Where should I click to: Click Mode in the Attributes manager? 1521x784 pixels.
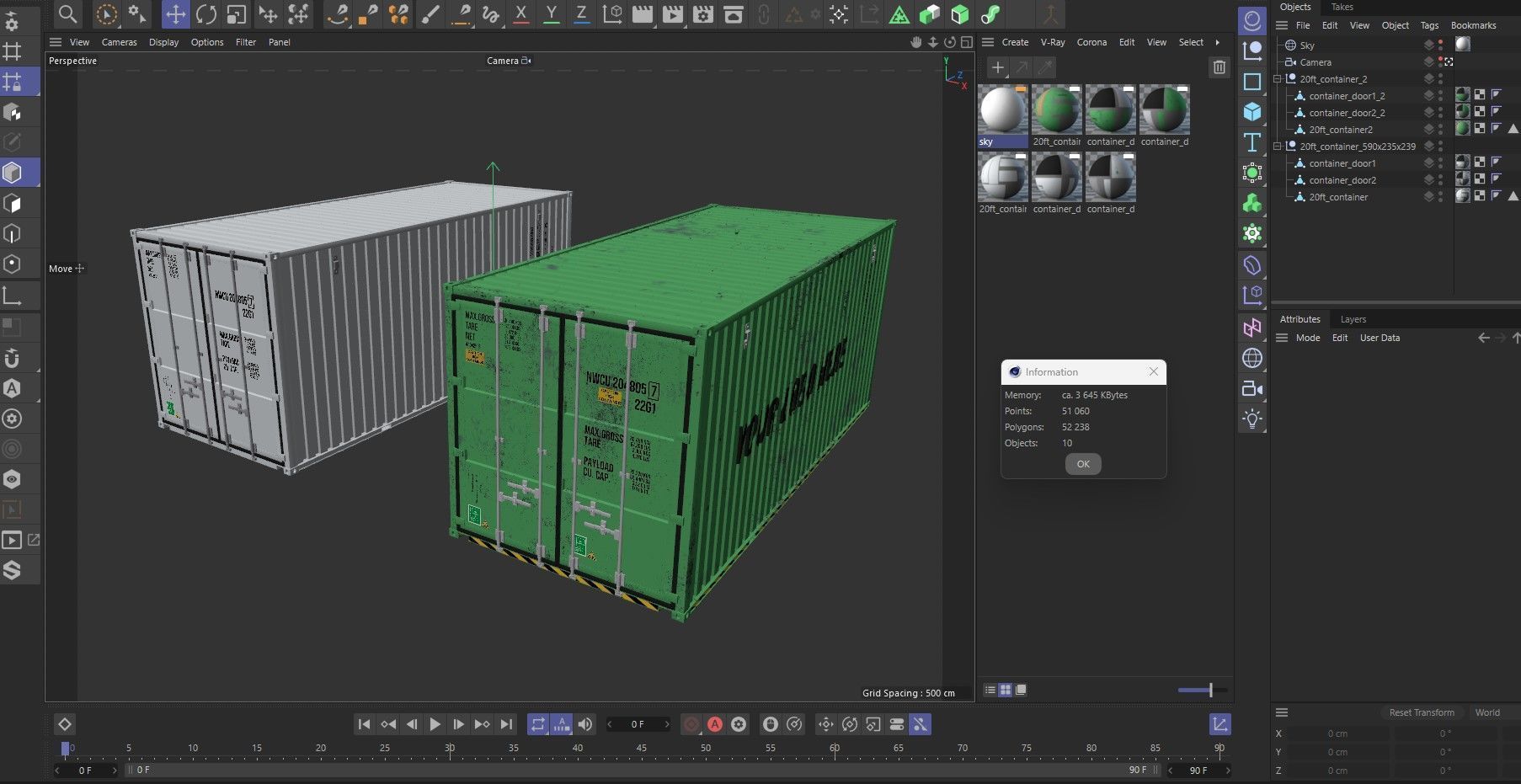(x=1307, y=338)
